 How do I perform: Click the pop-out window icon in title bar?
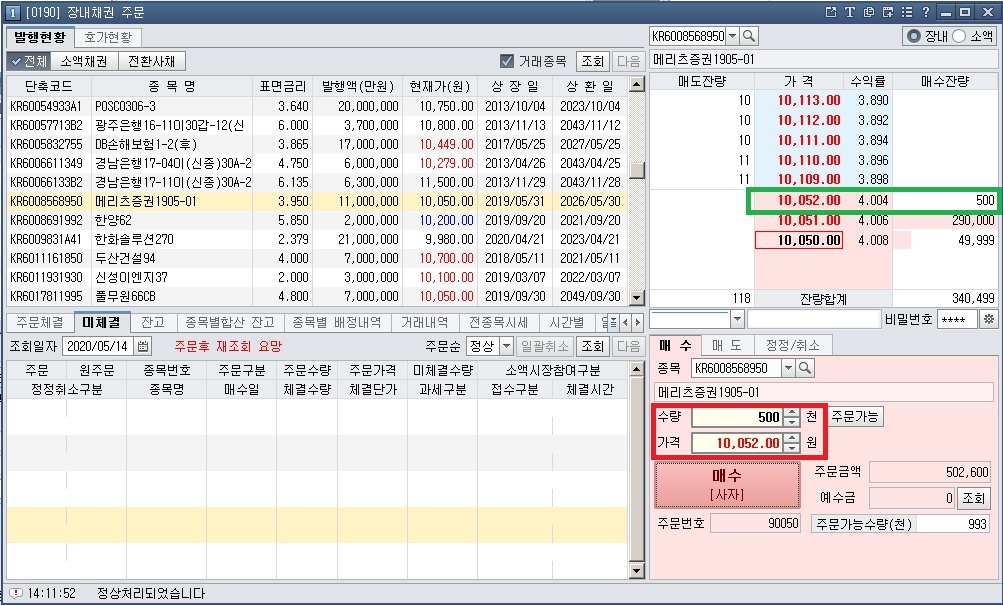coord(830,12)
